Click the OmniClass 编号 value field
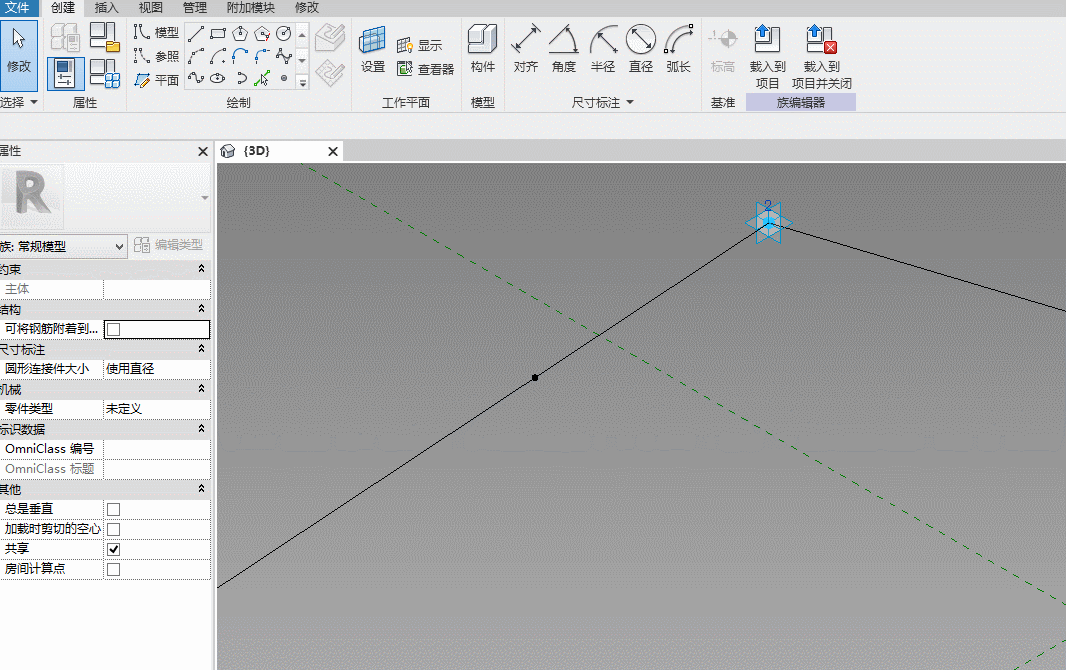Viewport: 1066px width, 670px height. pos(157,449)
